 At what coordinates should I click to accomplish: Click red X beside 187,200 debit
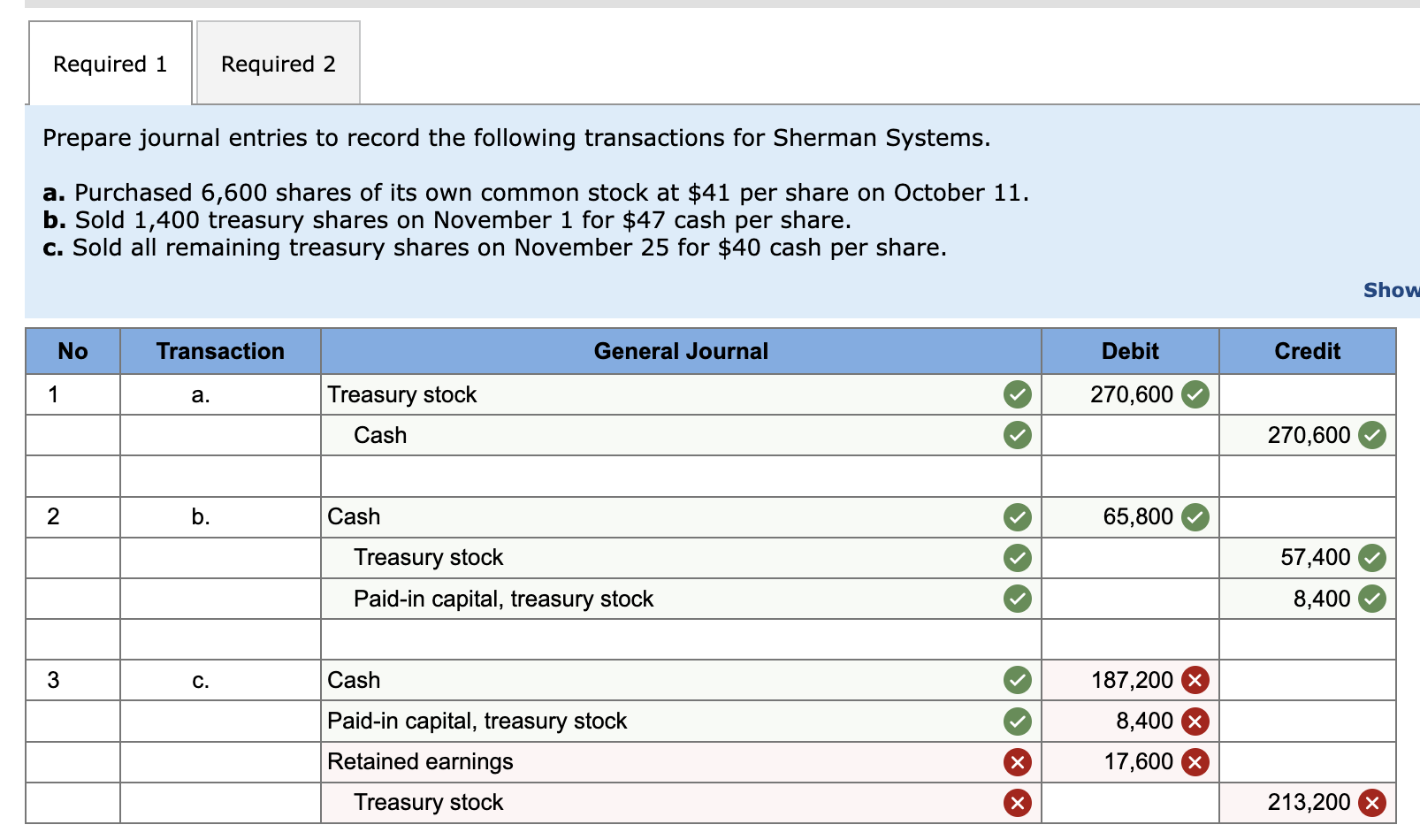[x=1195, y=680]
